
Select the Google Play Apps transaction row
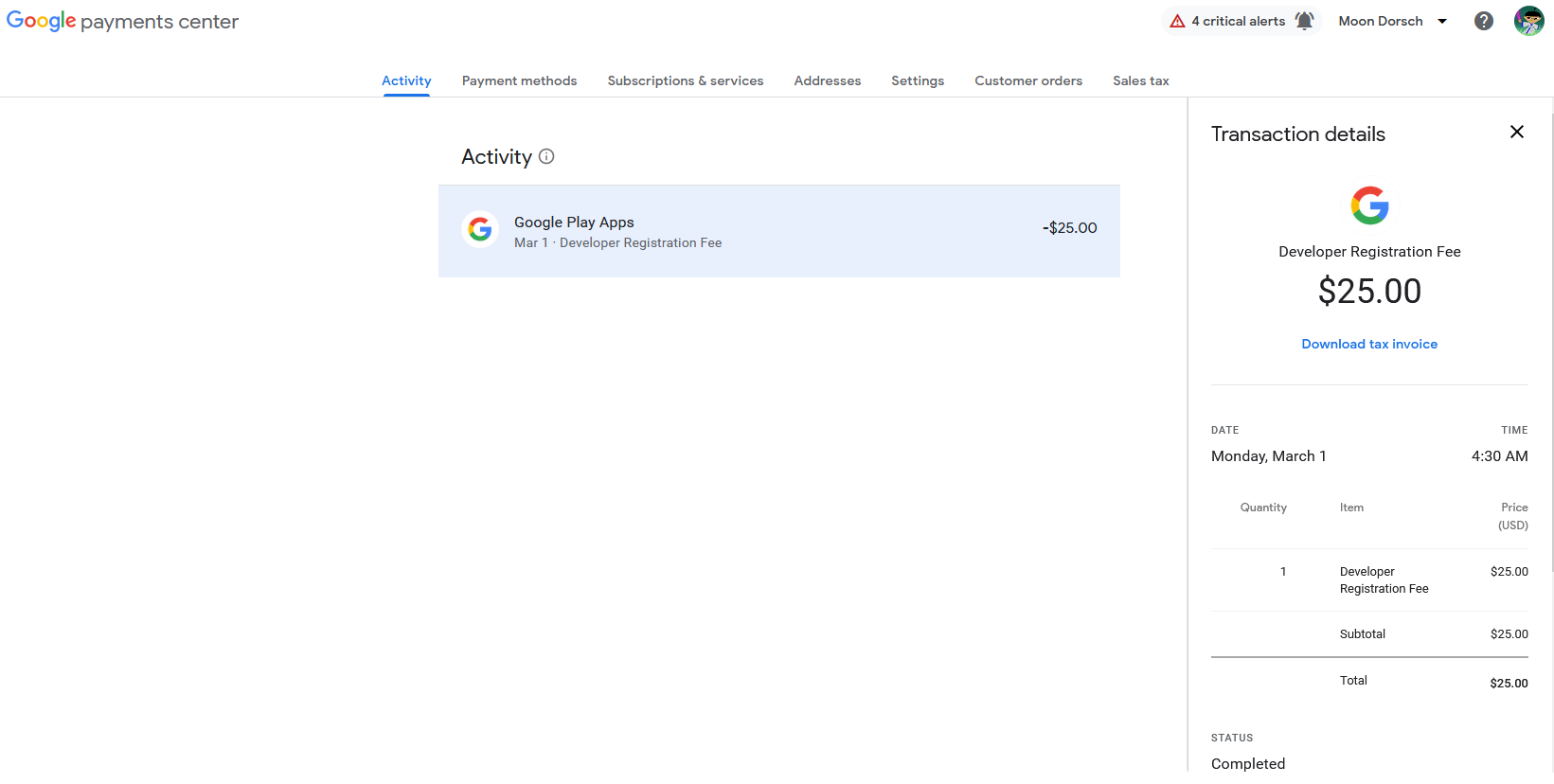pos(779,231)
